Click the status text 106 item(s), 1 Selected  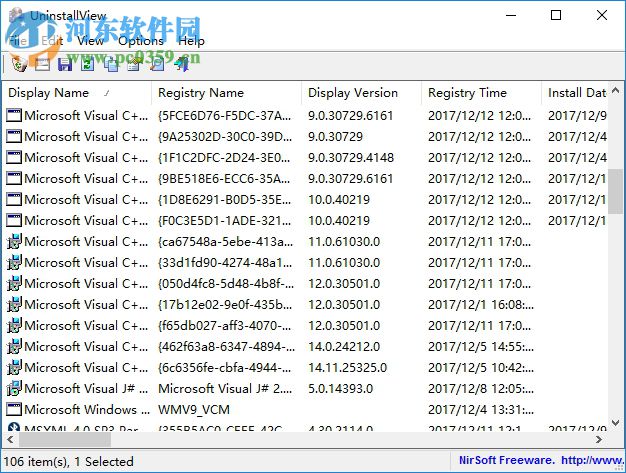69,461
